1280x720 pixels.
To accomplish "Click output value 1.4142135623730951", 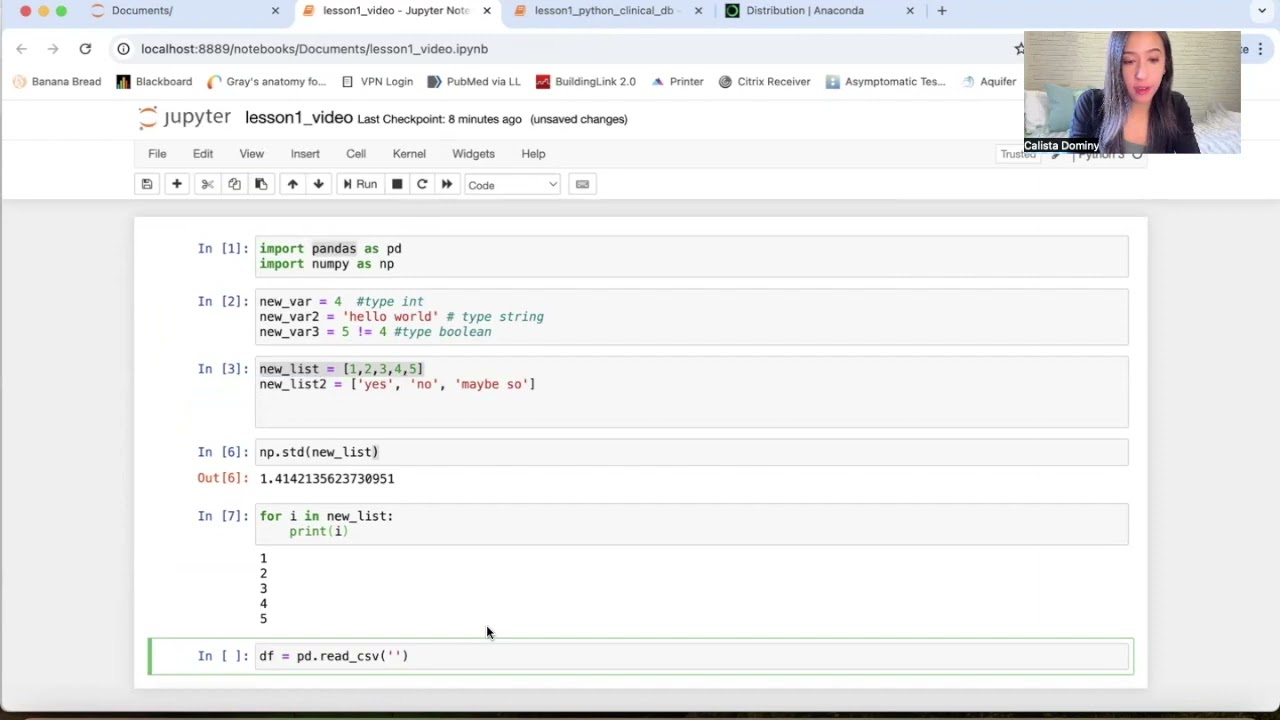I will [327, 479].
